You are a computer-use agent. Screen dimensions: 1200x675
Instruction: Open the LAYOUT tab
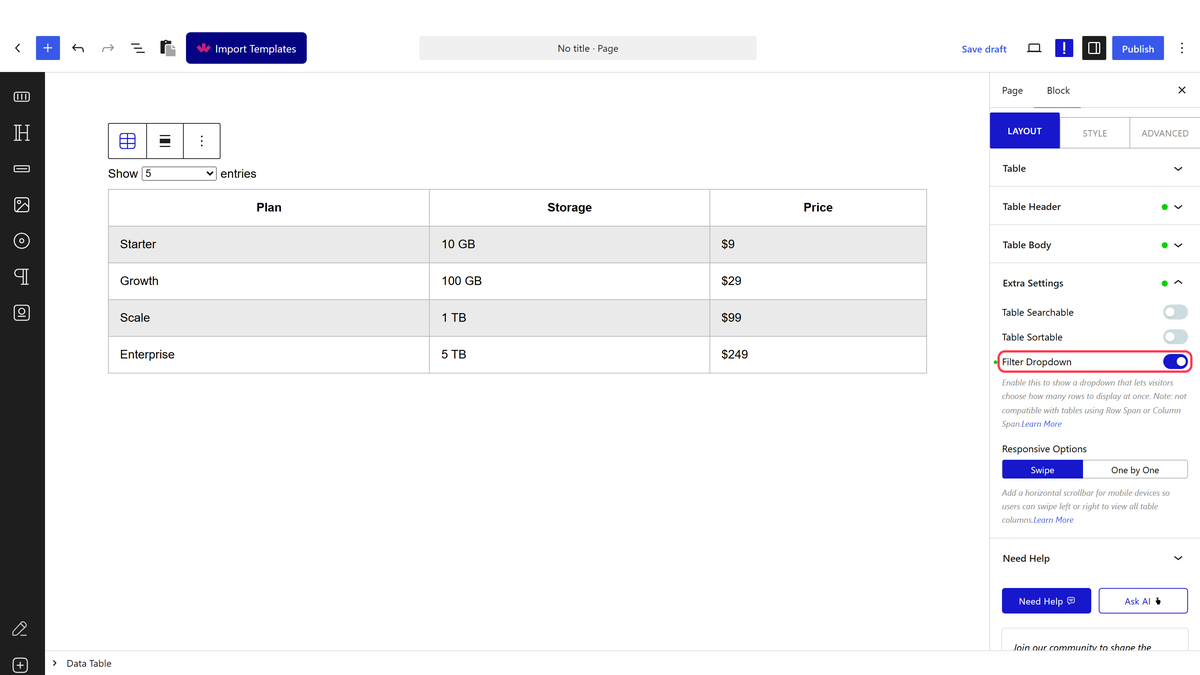tap(1024, 131)
